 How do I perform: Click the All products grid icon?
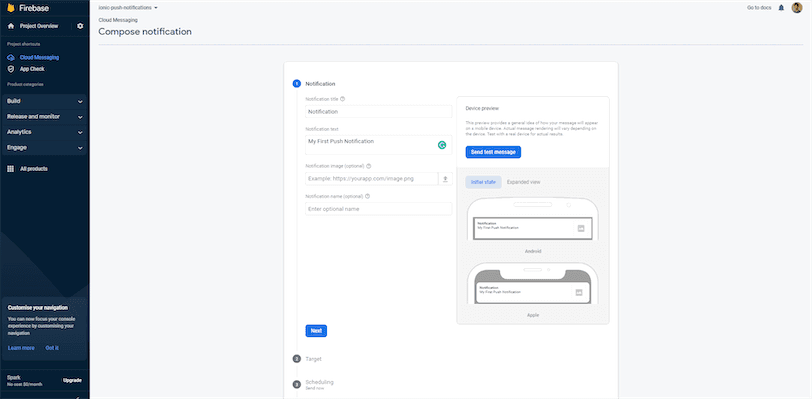pyautogui.click(x=11, y=169)
